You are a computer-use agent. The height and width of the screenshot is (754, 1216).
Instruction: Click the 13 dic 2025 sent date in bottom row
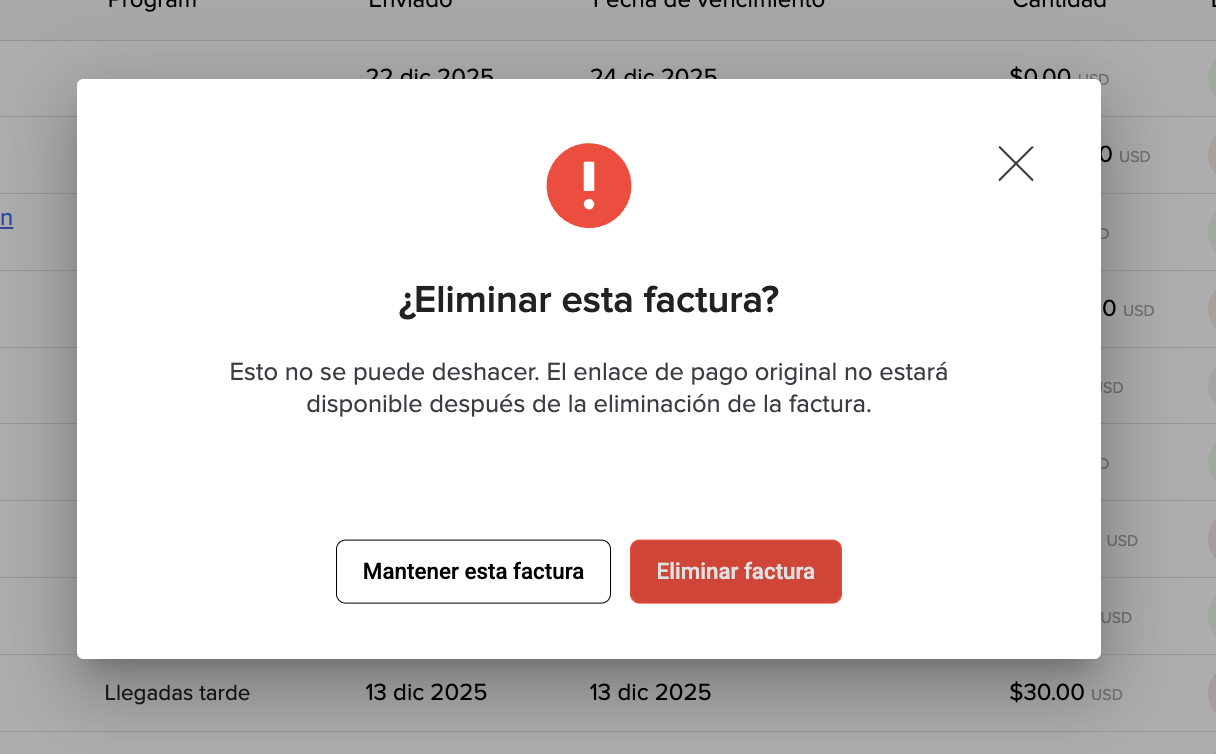coord(426,692)
